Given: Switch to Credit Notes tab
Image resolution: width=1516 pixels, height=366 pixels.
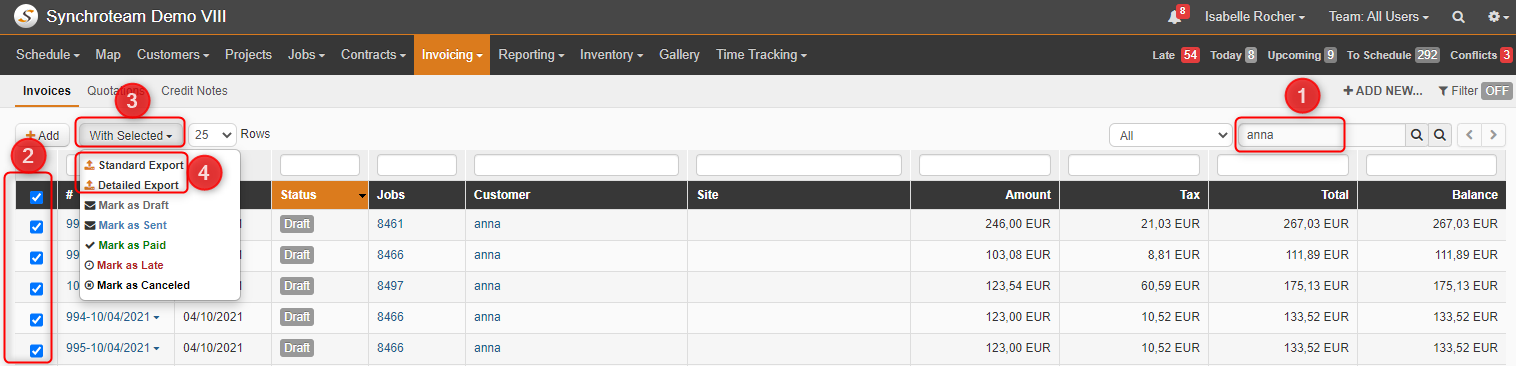Looking at the screenshot, I should 194,91.
